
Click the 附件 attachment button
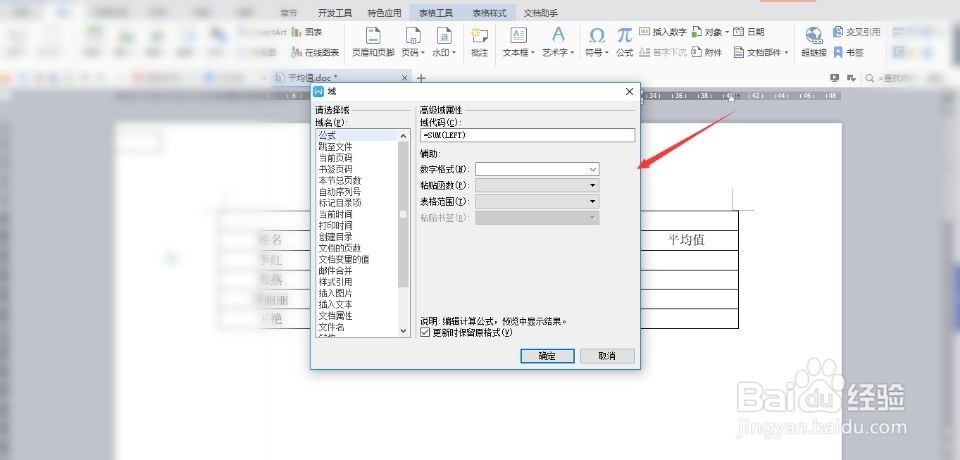click(x=707, y=53)
